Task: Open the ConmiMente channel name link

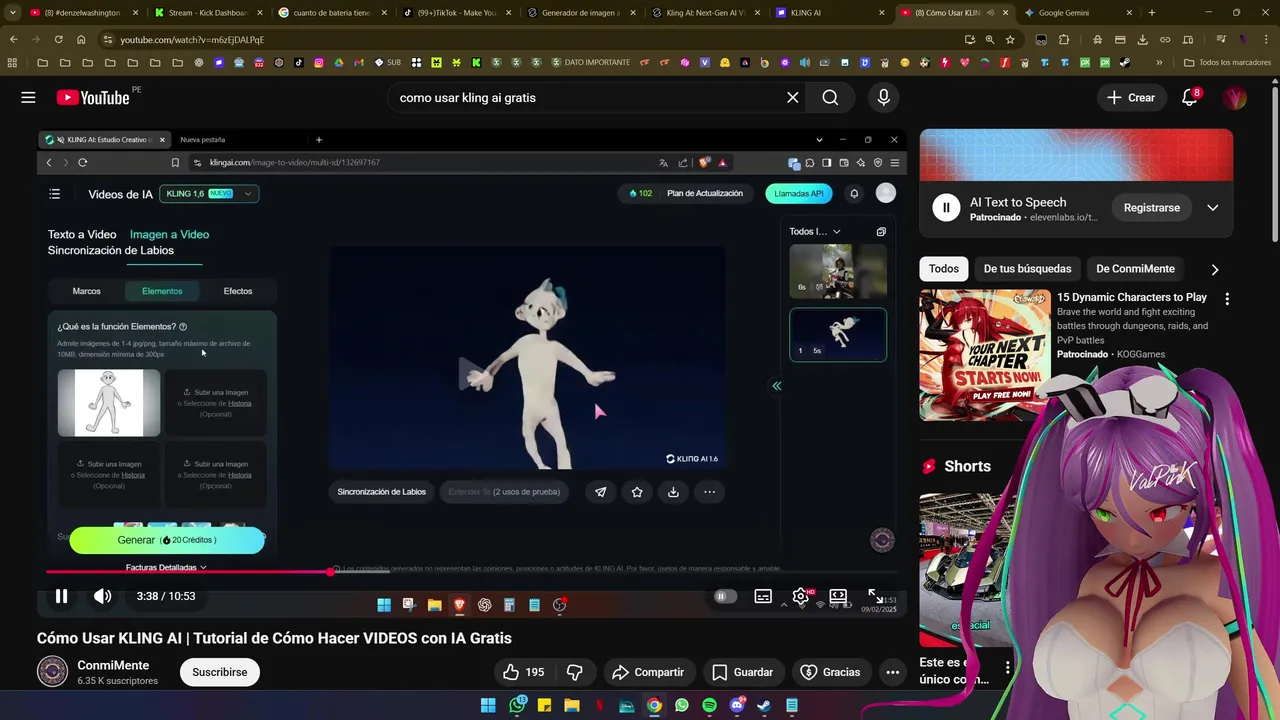Action: coord(113,665)
